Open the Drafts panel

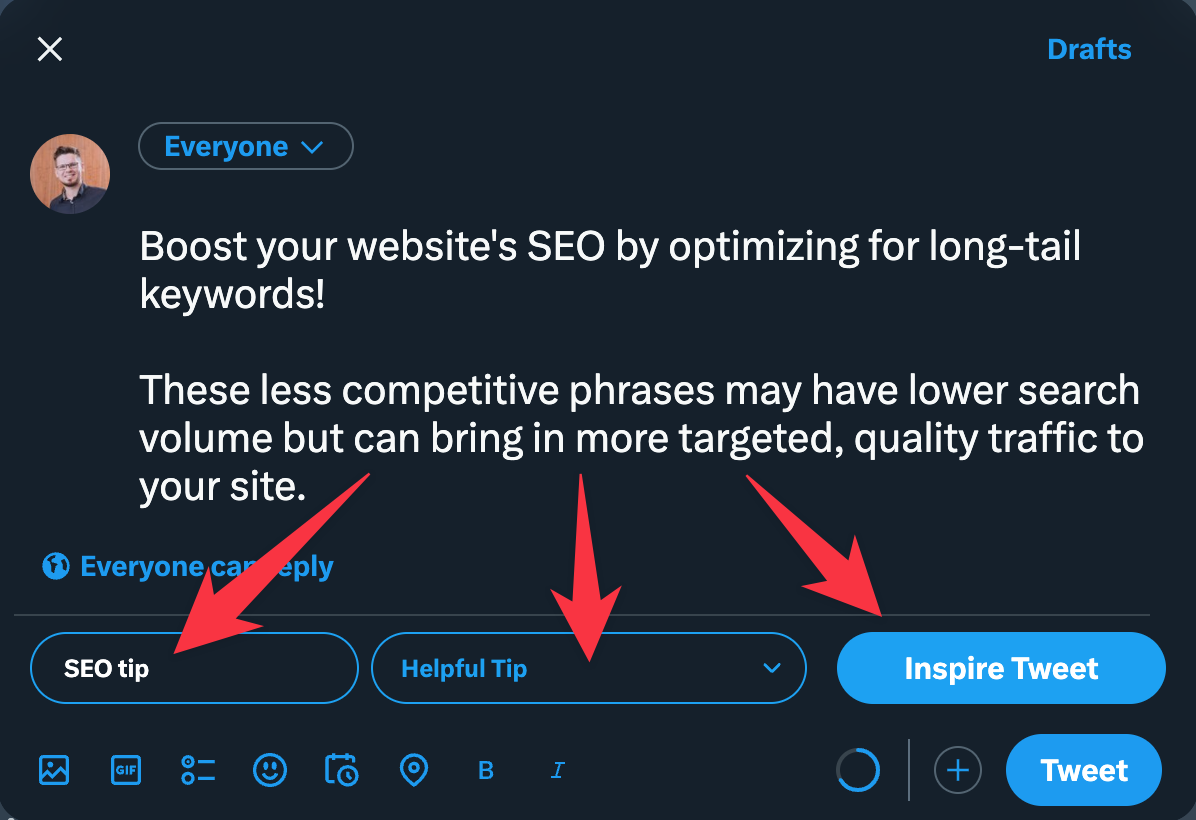[x=1089, y=48]
